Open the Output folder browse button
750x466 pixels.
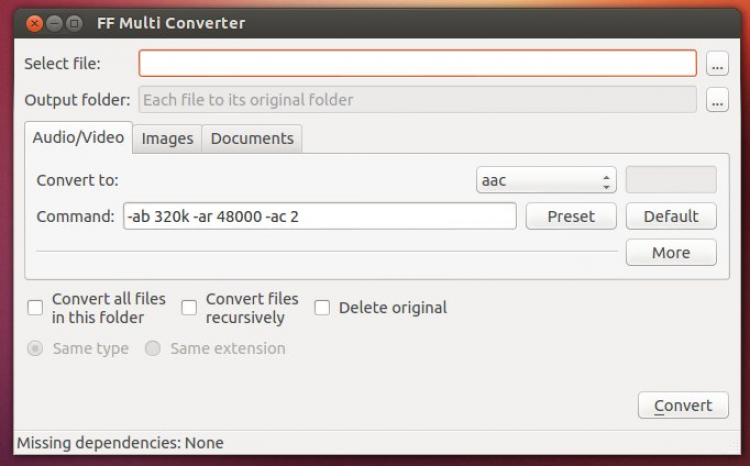pyautogui.click(x=716, y=100)
